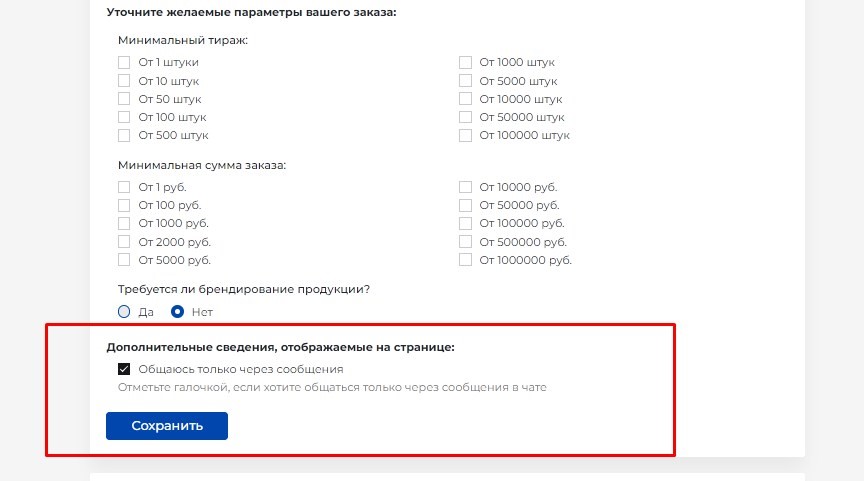Tick the 'От 10000 штук' checkbox
This screenshot has height=481, width=864.
click(x=465, y=99)
